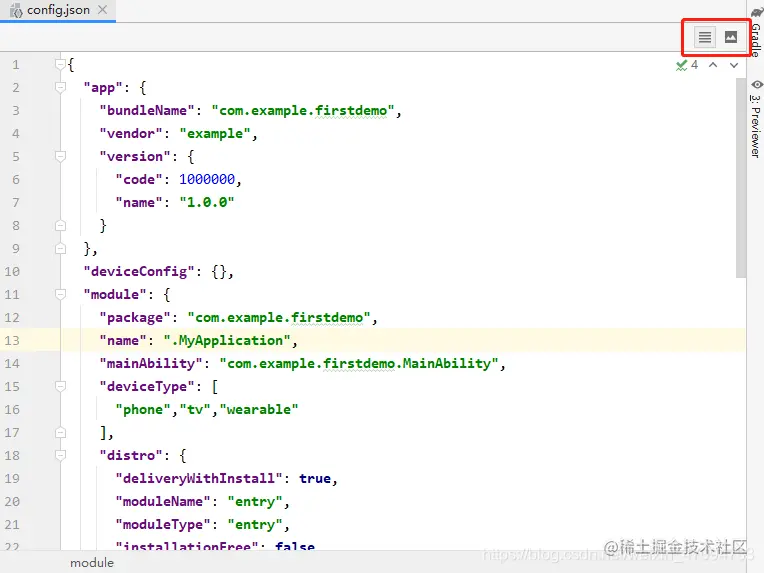Click the true value on line 19
764x573 pixels.
(x=315, y=478)
